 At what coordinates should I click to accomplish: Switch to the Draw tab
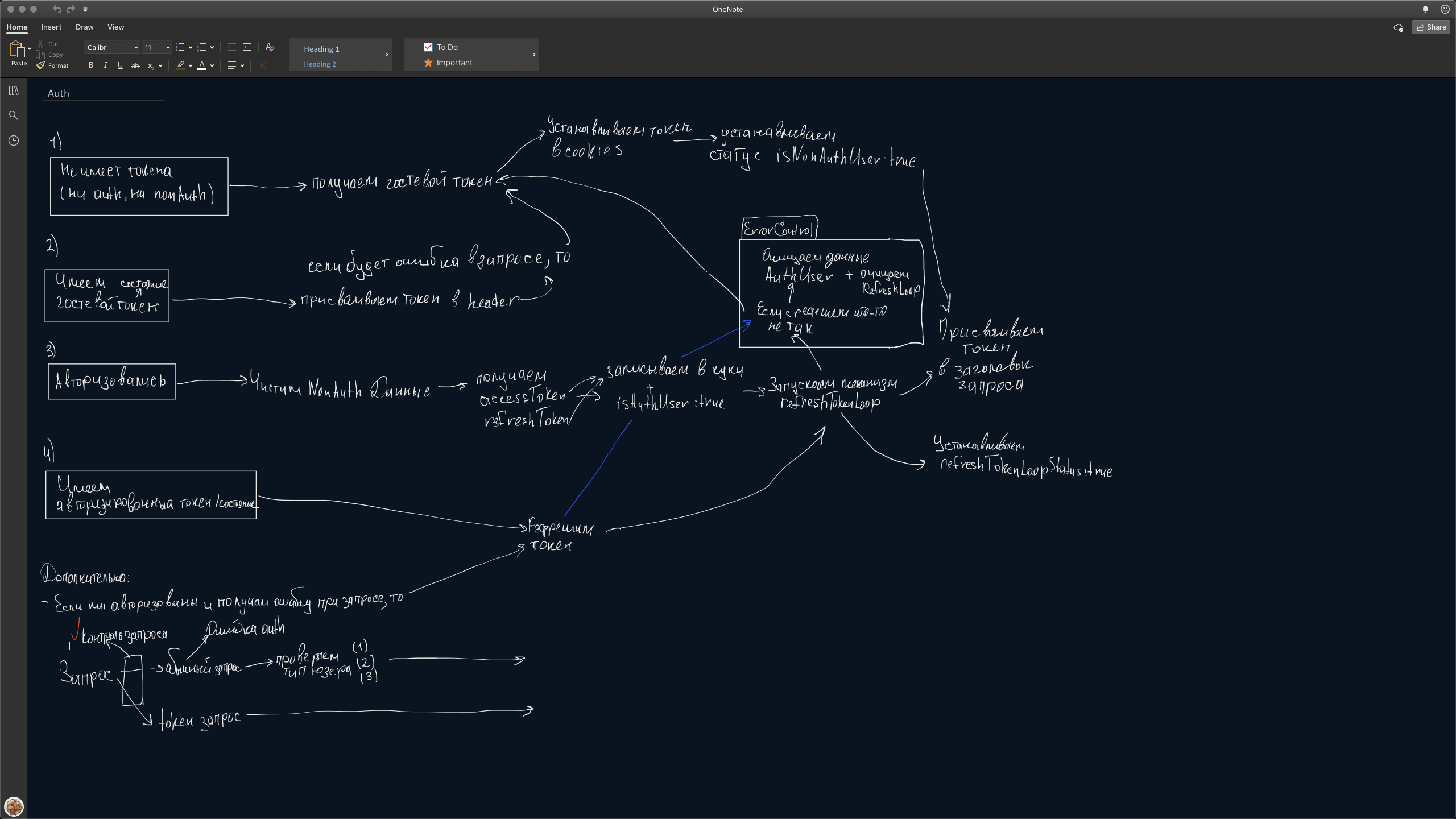(84, 27)
